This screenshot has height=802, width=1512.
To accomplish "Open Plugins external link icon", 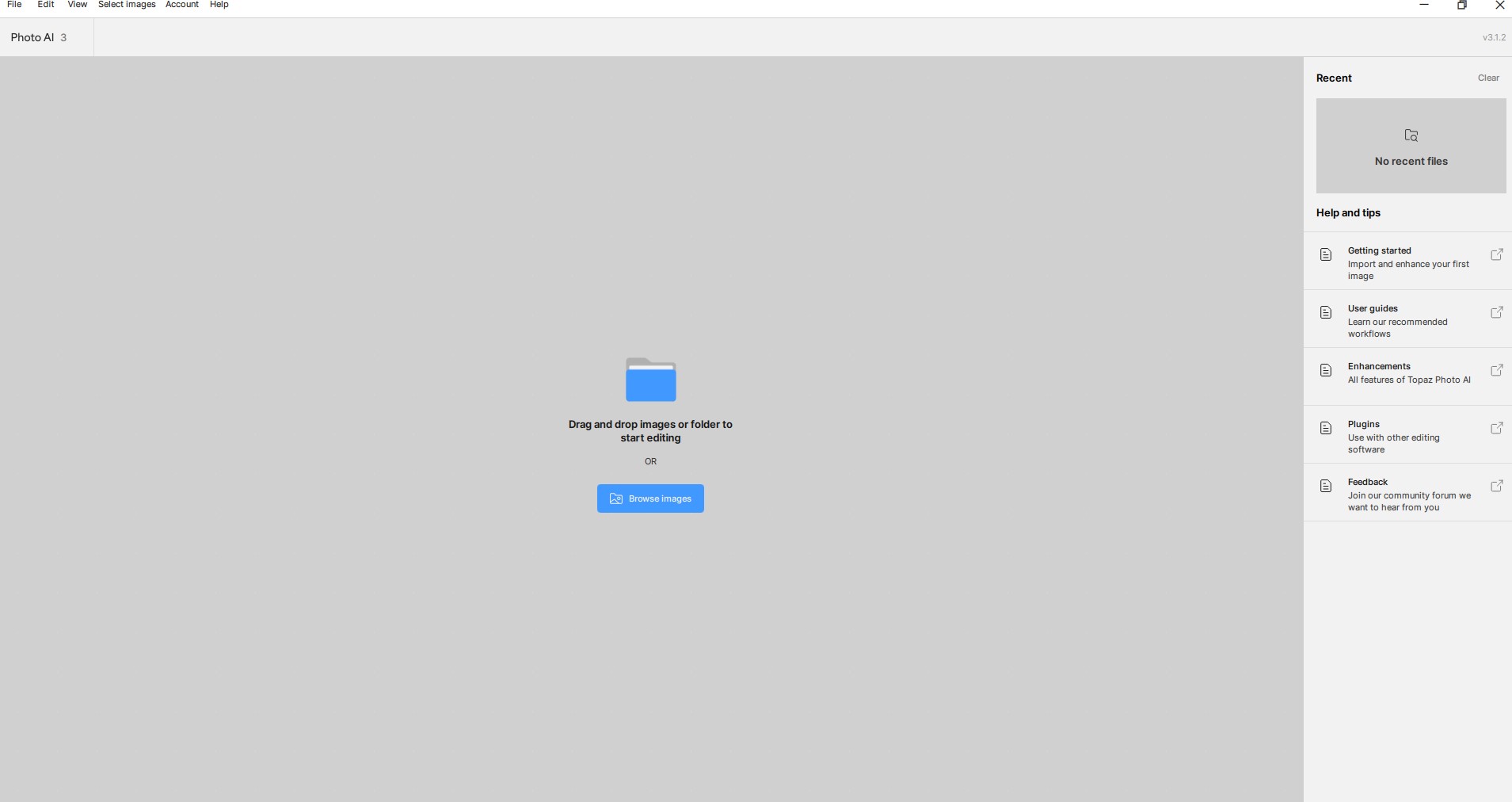I will (x=1496, y=429).
